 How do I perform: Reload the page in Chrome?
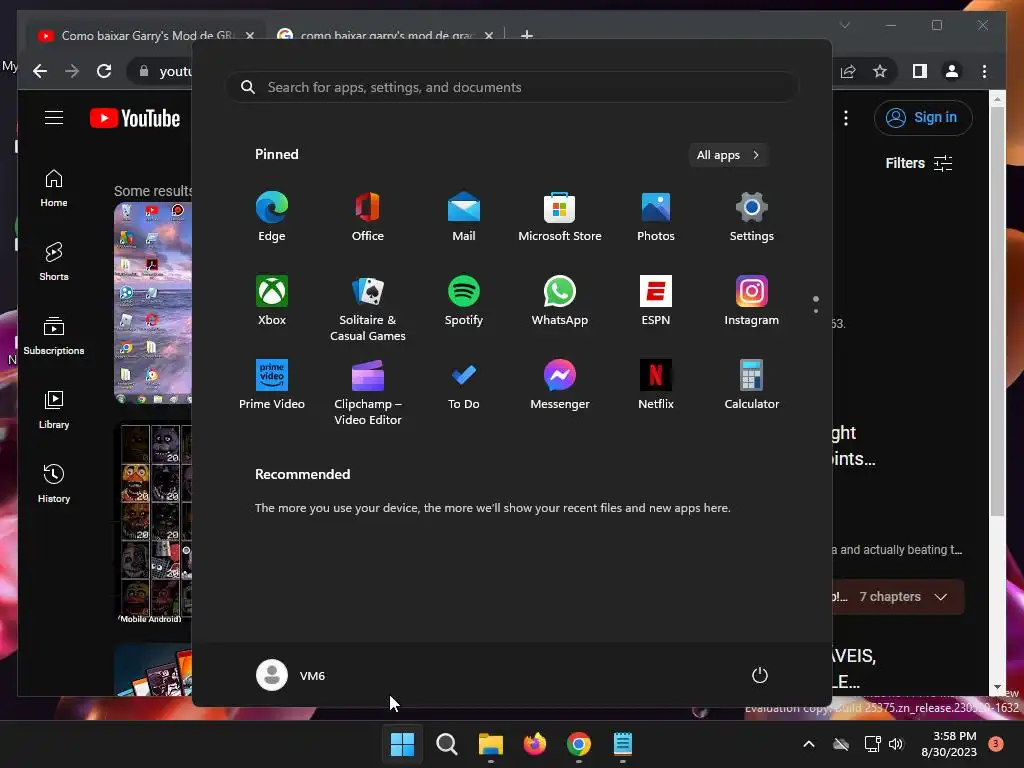pyautogui.click(x=104, y=71)
